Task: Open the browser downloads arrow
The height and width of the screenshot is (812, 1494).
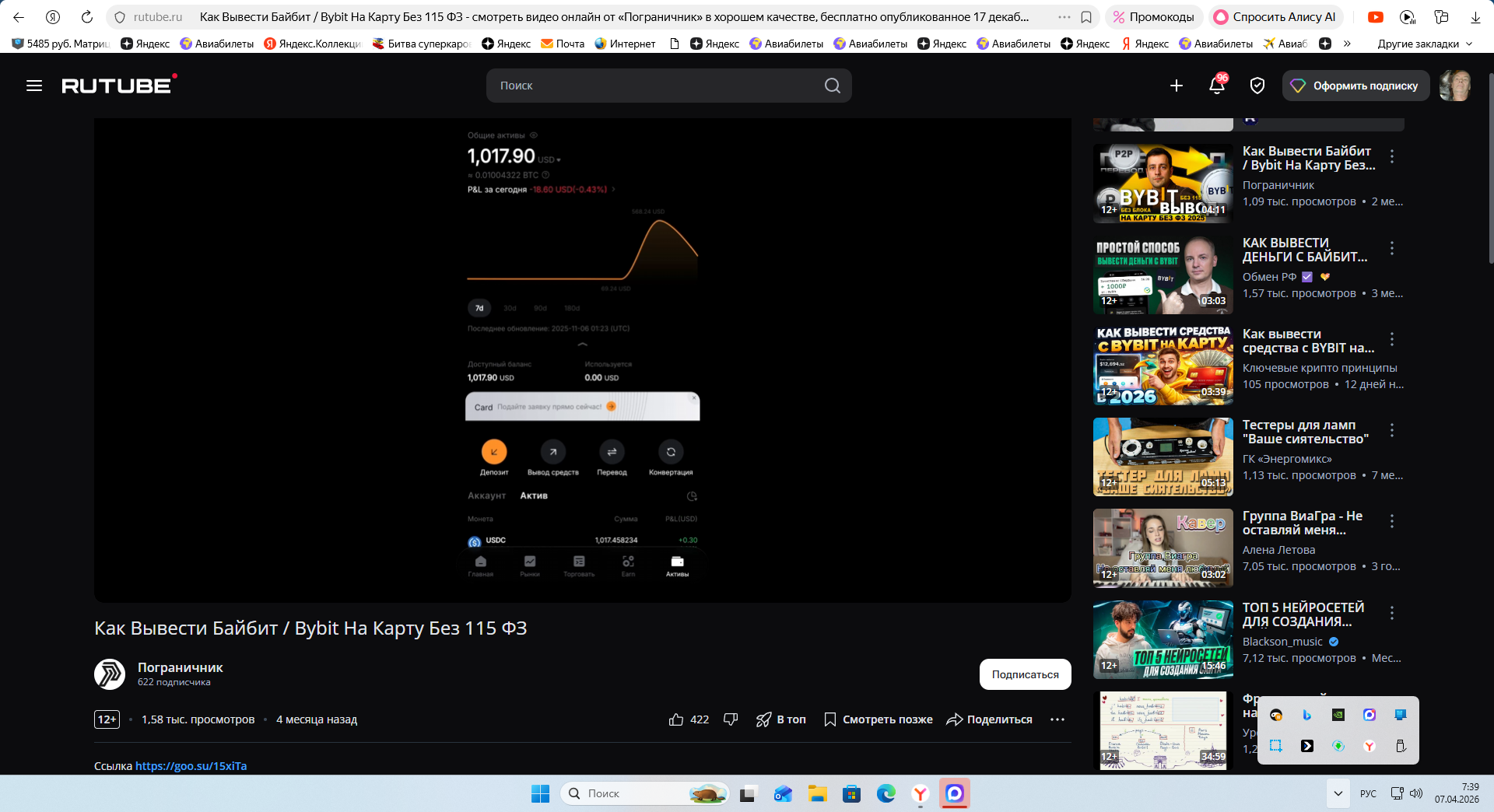Action: coord(1475,17)
